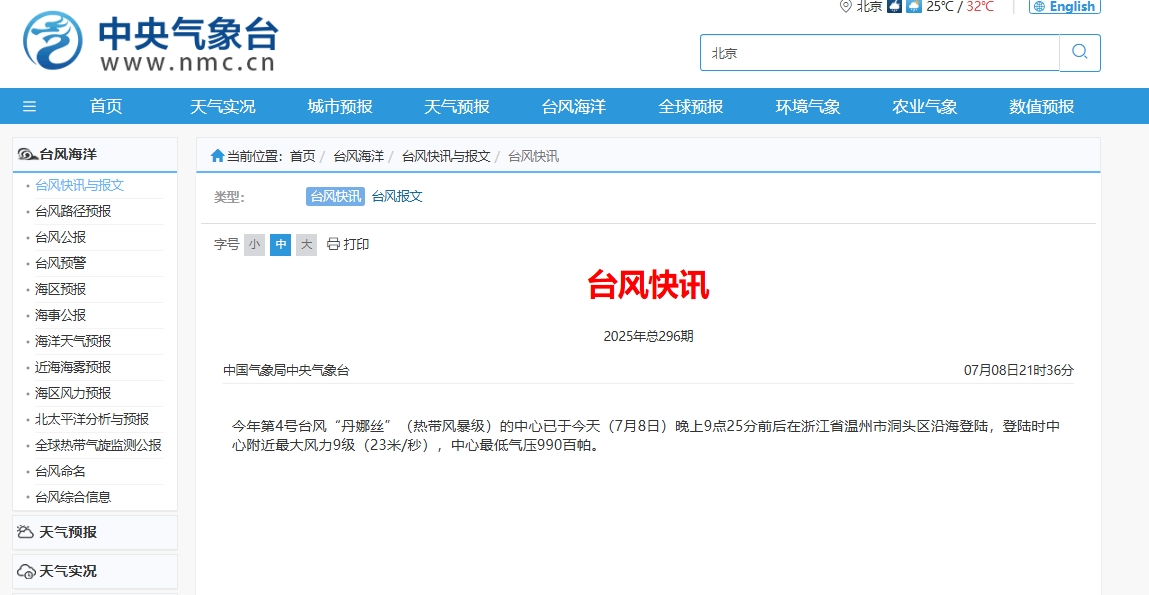Click the home icon in breadcrumb

(x=217, y=156)
